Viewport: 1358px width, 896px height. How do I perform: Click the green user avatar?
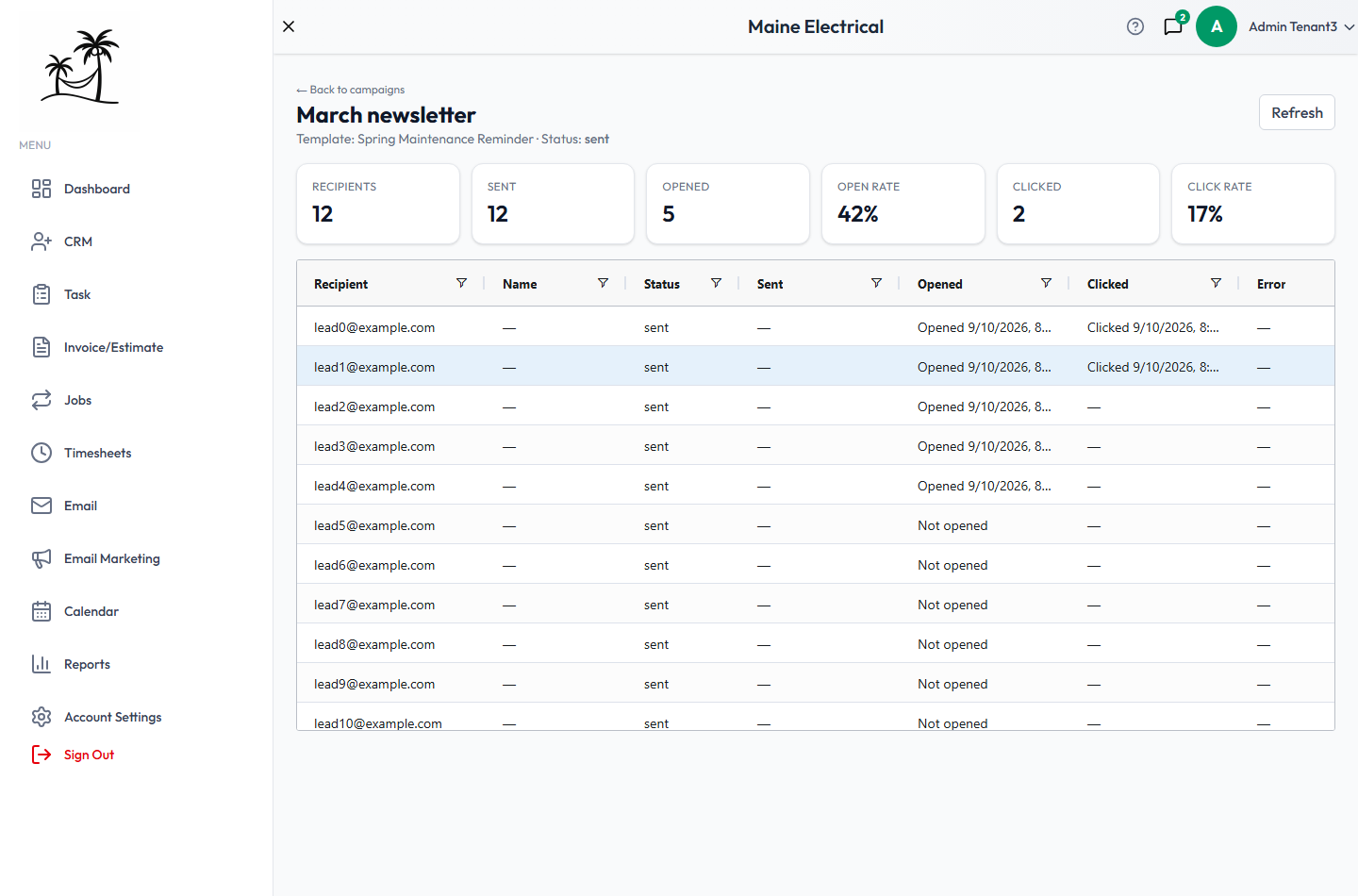[x=1217, y=26]
